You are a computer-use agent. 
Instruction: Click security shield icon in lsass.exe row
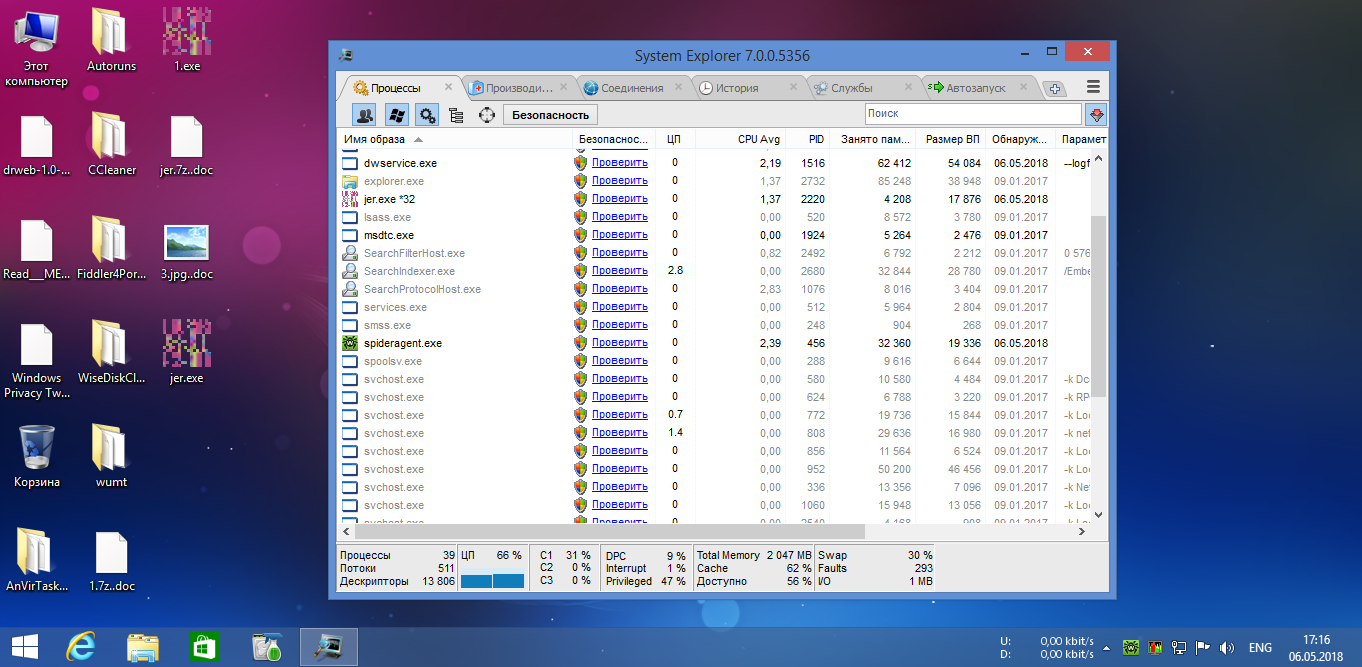click(x=580, y=217)
